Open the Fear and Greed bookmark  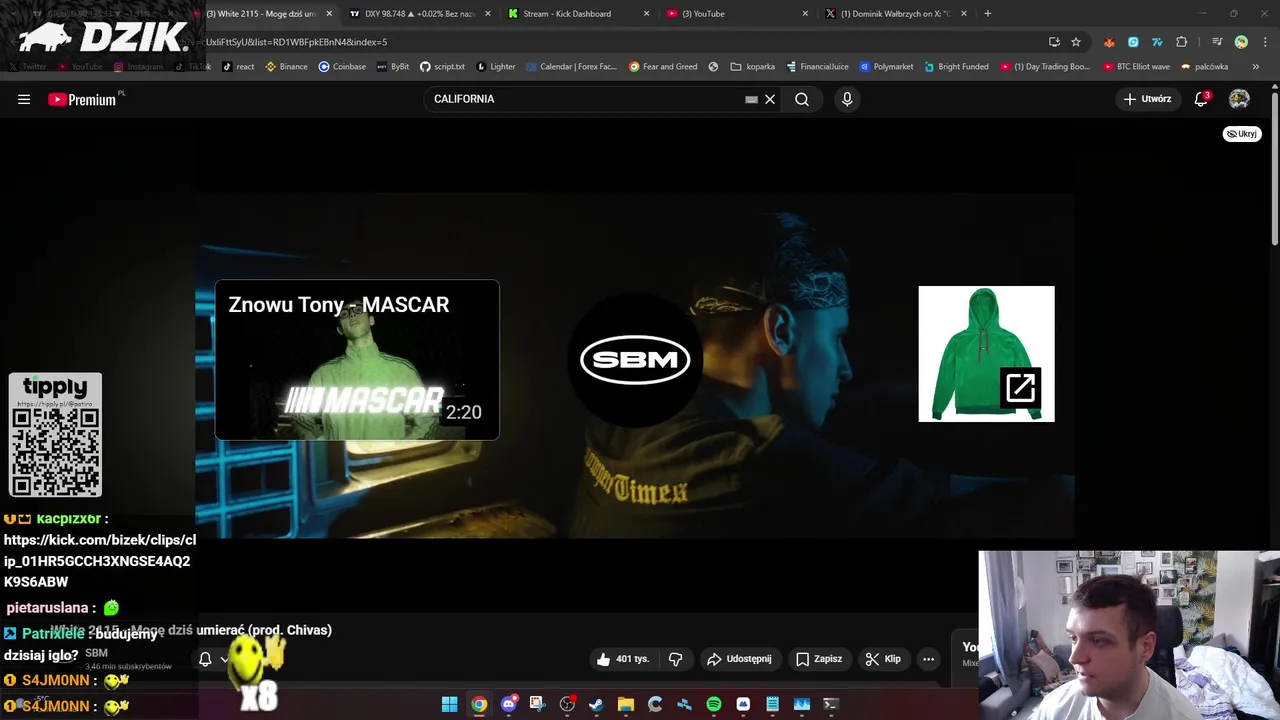(663, 67)
